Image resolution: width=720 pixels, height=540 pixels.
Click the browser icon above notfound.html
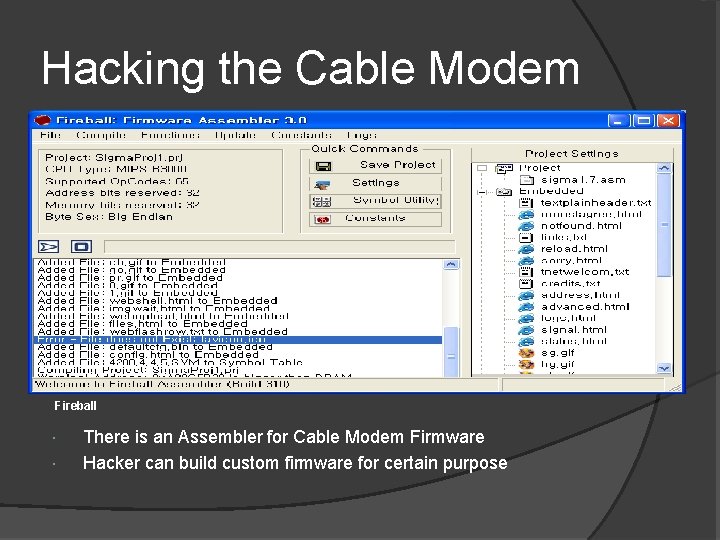[x=526, y=214]
